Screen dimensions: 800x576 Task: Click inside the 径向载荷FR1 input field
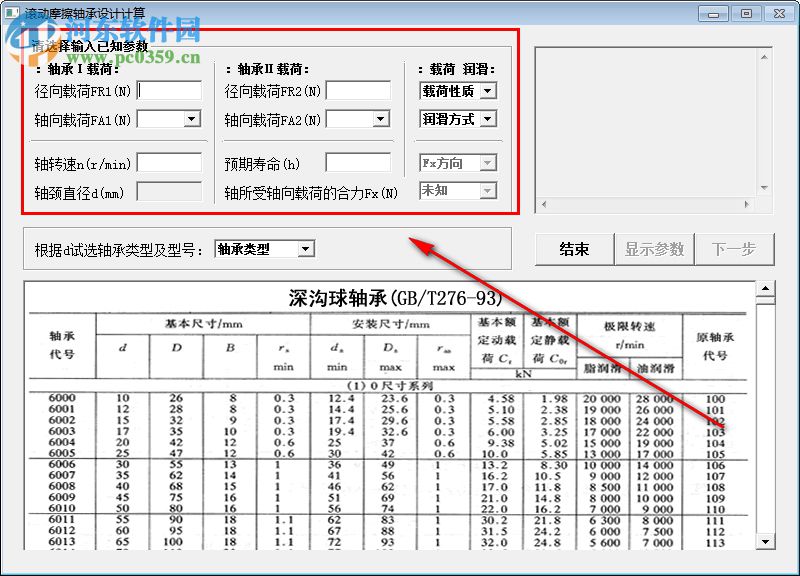(x=168, y=91)
